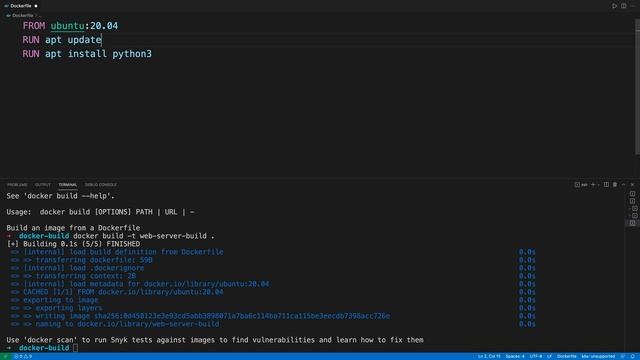The height and width of the screenshot is (360, 640).
Task: Click 'exporting layers' output line
Action: click(x=69, y=308)
